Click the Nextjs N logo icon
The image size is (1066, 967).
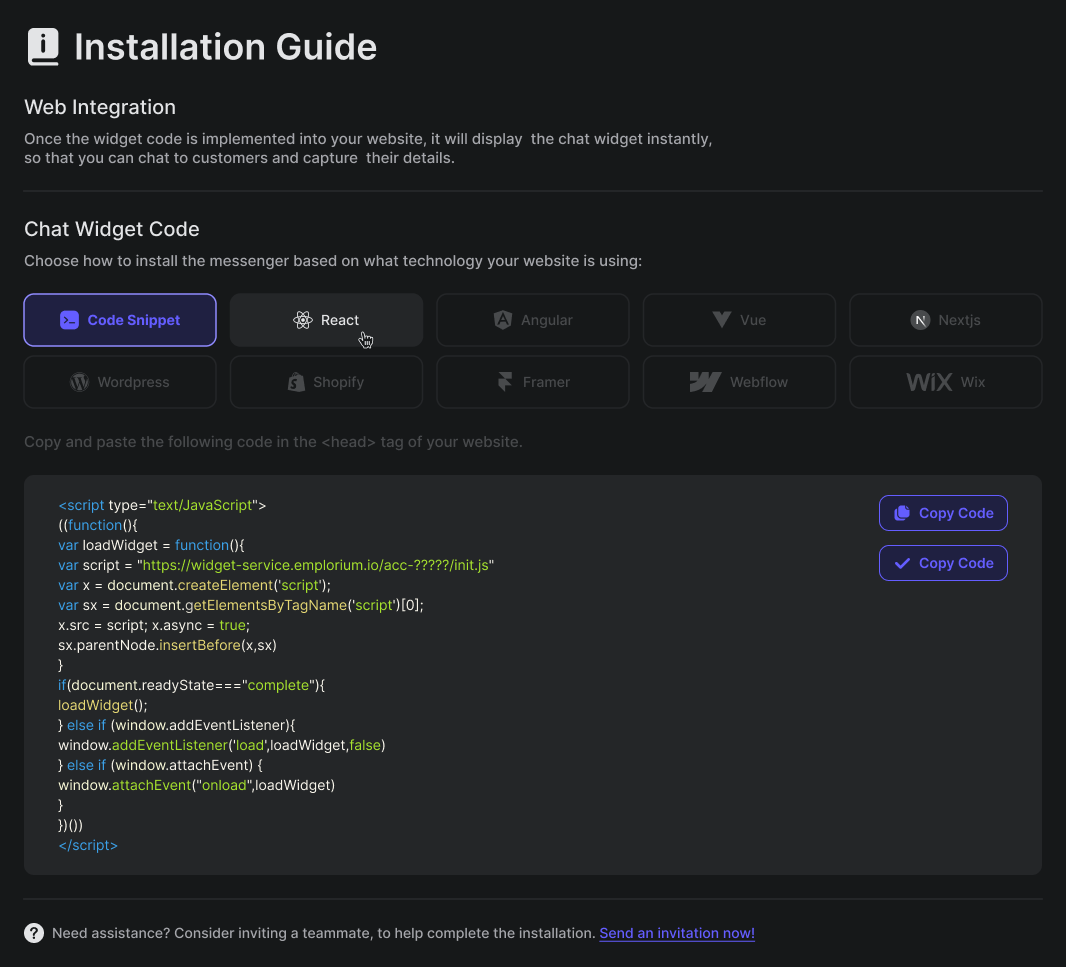(x=920, y=320)
